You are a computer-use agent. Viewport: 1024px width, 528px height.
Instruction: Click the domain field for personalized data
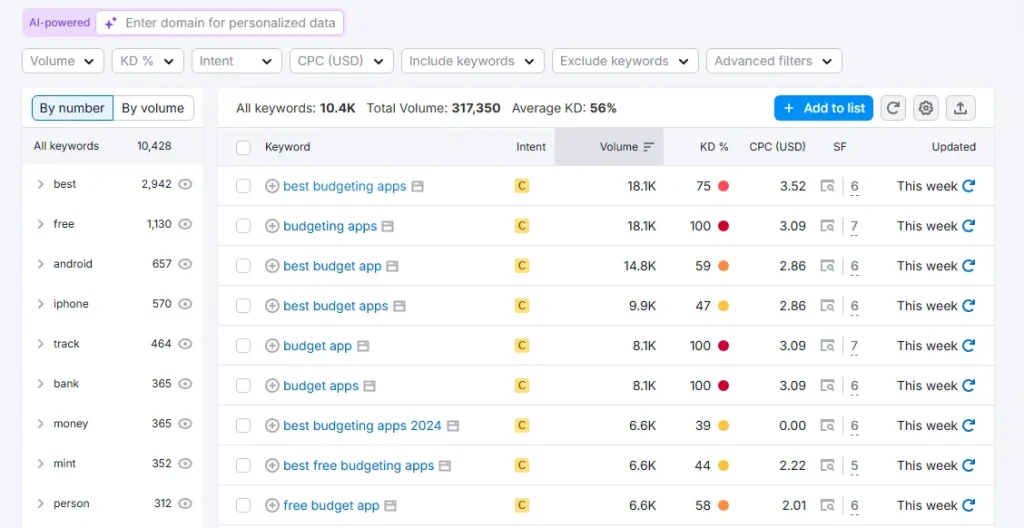219,23
